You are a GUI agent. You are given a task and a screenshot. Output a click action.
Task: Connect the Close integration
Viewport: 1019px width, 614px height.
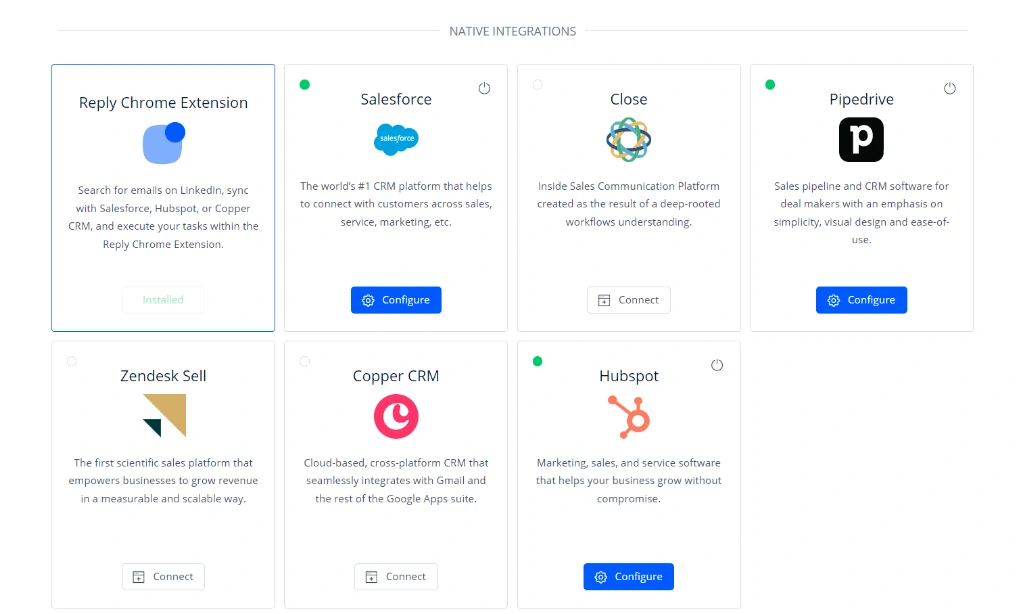pyautogui.click(x=628, y=300)
